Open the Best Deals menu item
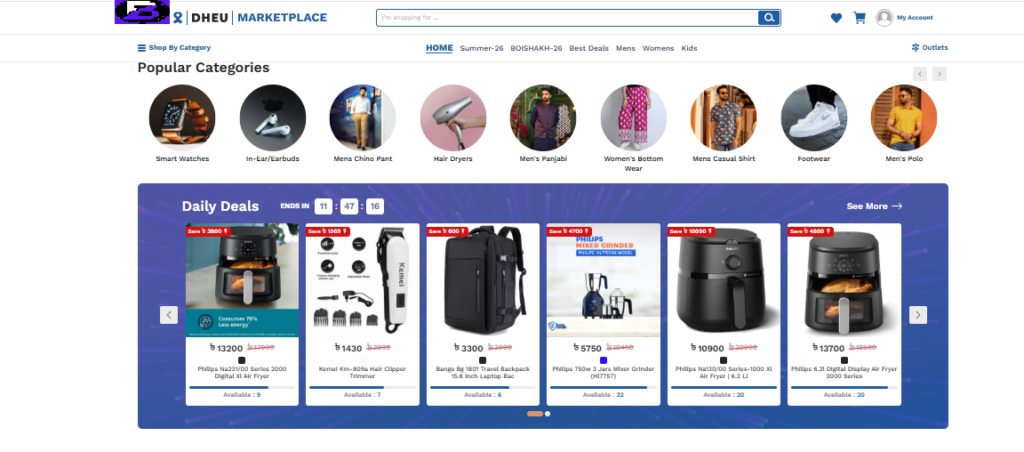 (x=588, y=48)
